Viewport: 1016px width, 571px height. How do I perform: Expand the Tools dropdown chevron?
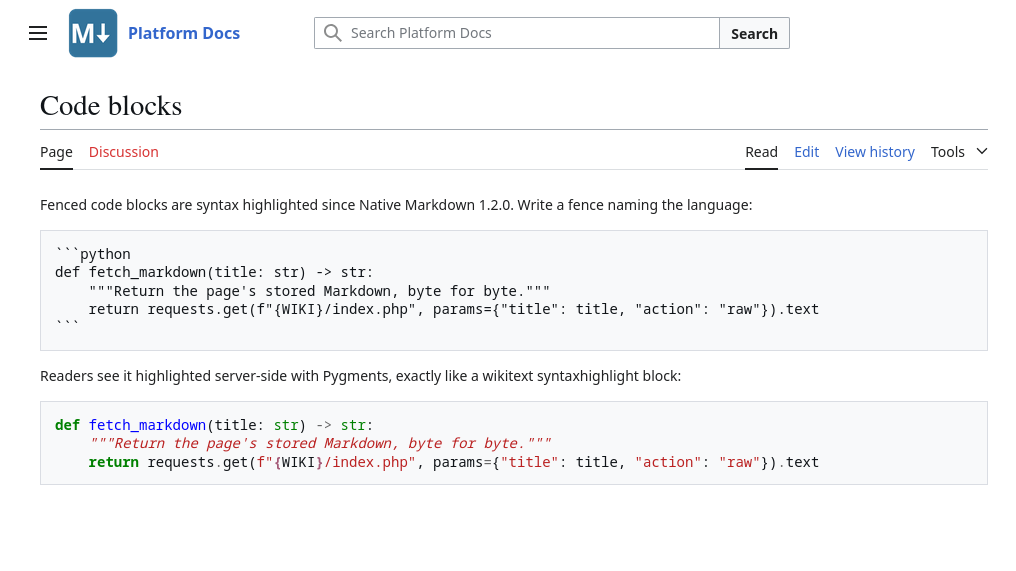point(982,151)
